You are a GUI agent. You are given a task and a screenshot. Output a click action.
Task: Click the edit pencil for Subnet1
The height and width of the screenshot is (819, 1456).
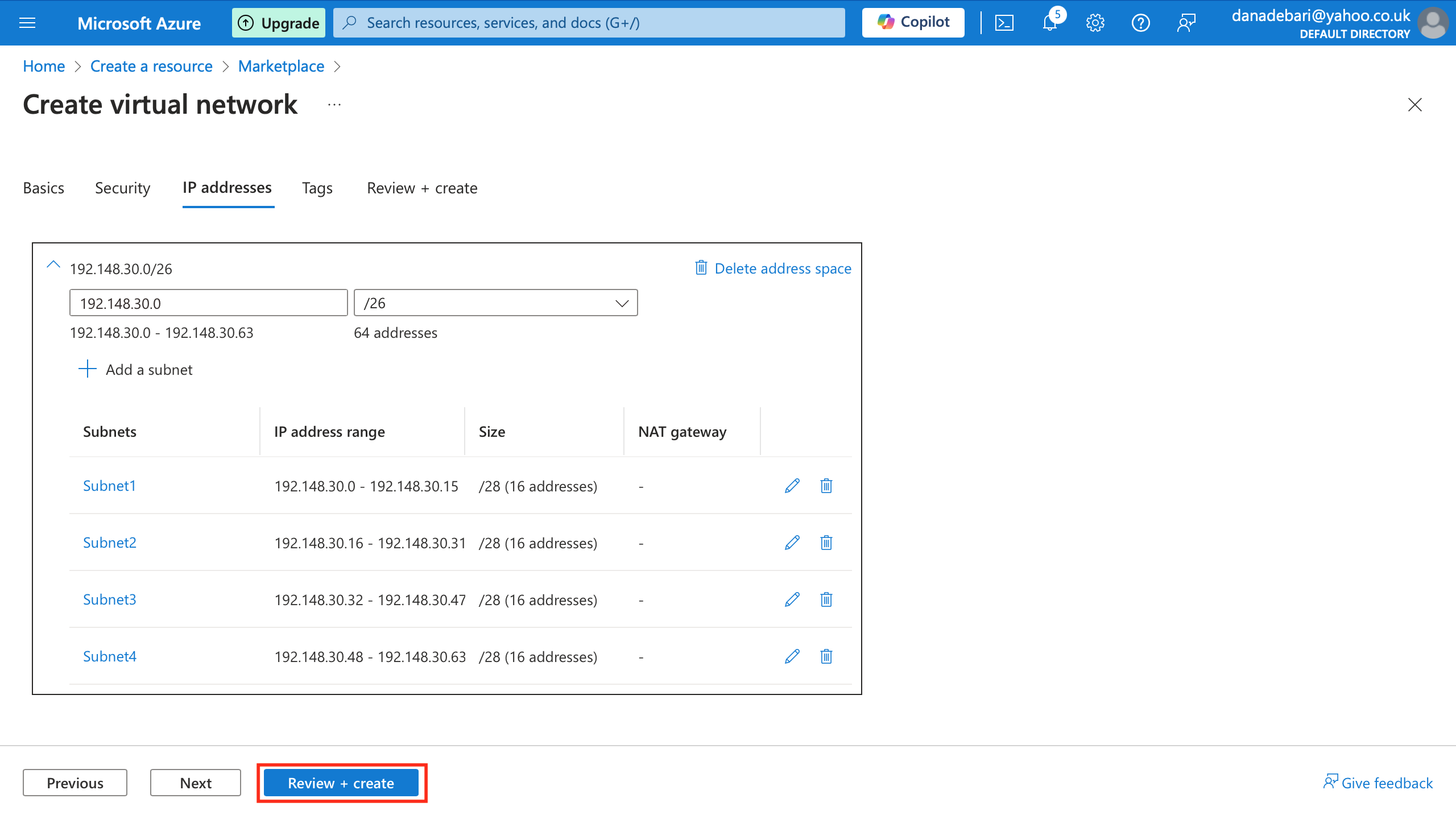click(792, 486)
